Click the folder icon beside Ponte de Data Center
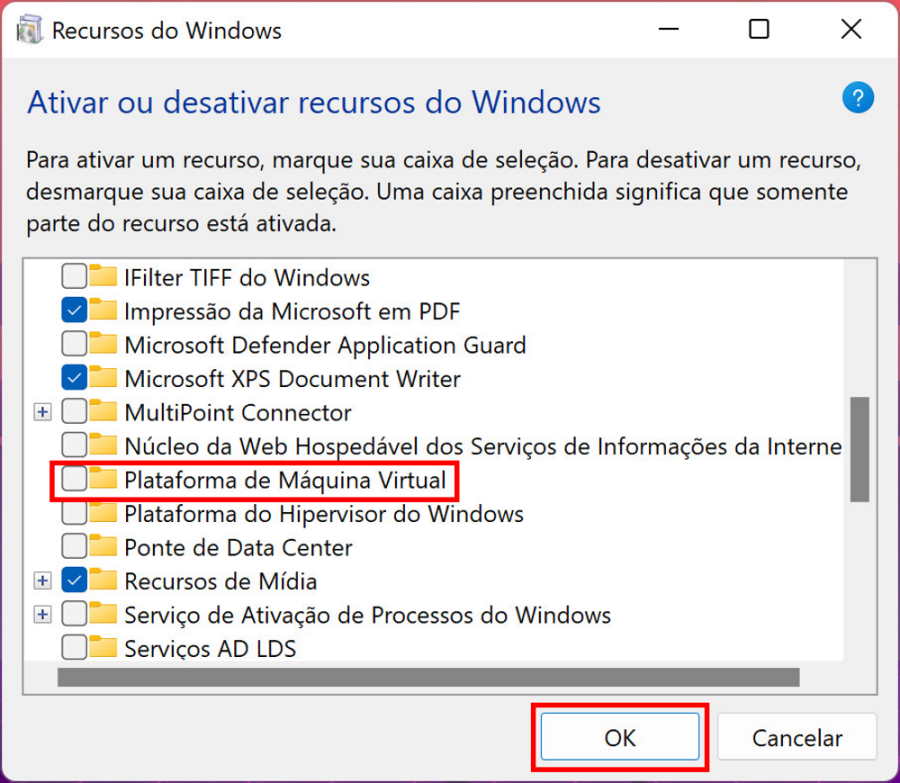900x783 pixels. [x=103, y=547]
